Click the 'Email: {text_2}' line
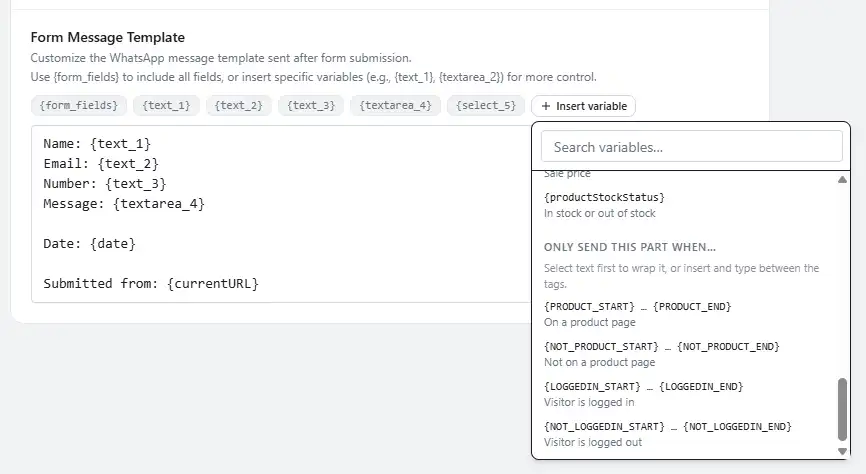Viewport: 866px width, 474px height. 101,164
